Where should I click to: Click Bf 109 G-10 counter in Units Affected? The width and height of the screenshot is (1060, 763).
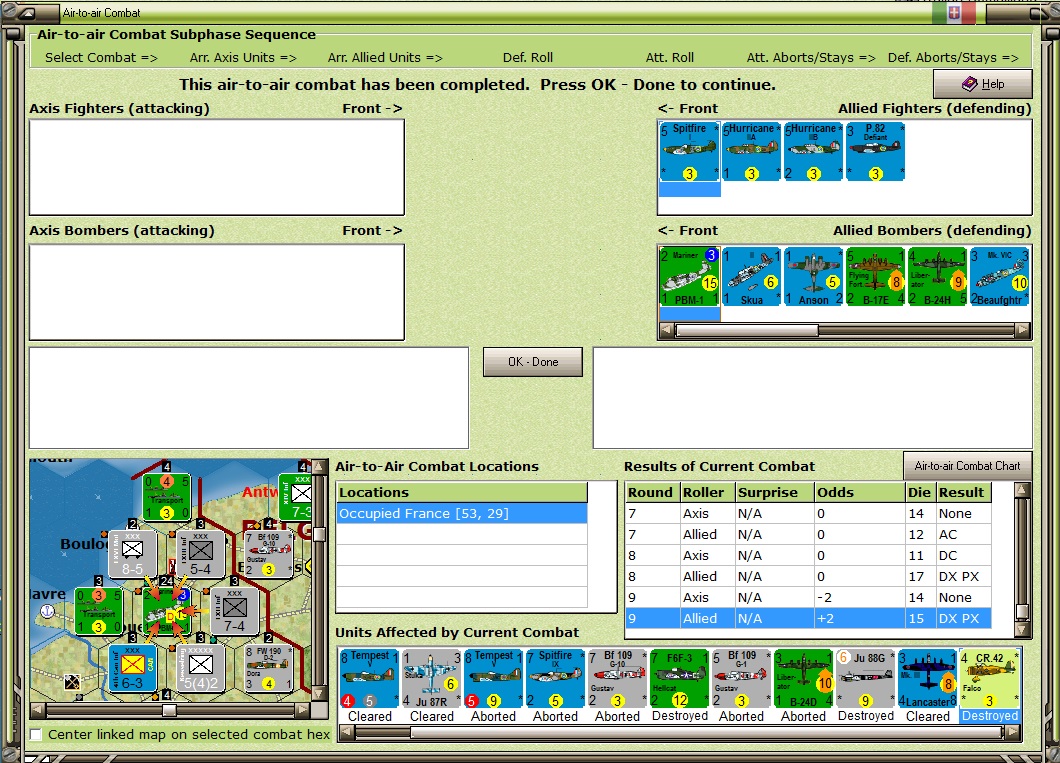click(x=617, y=679)
